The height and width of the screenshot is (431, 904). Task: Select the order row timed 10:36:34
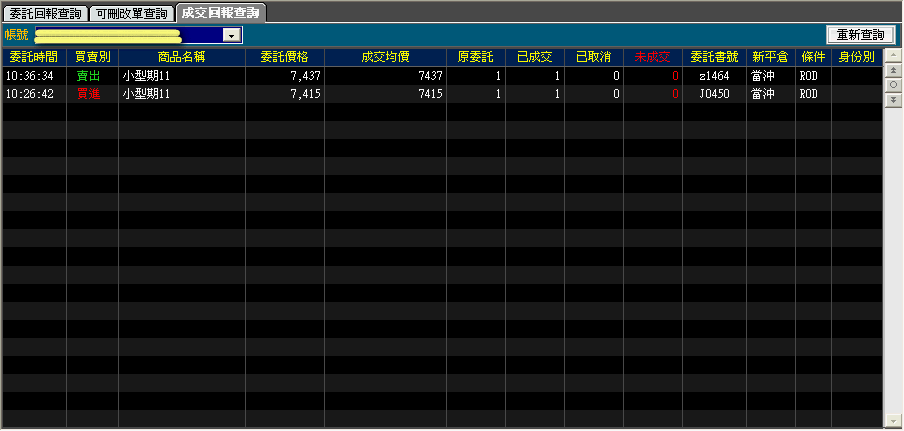[442, 75]
